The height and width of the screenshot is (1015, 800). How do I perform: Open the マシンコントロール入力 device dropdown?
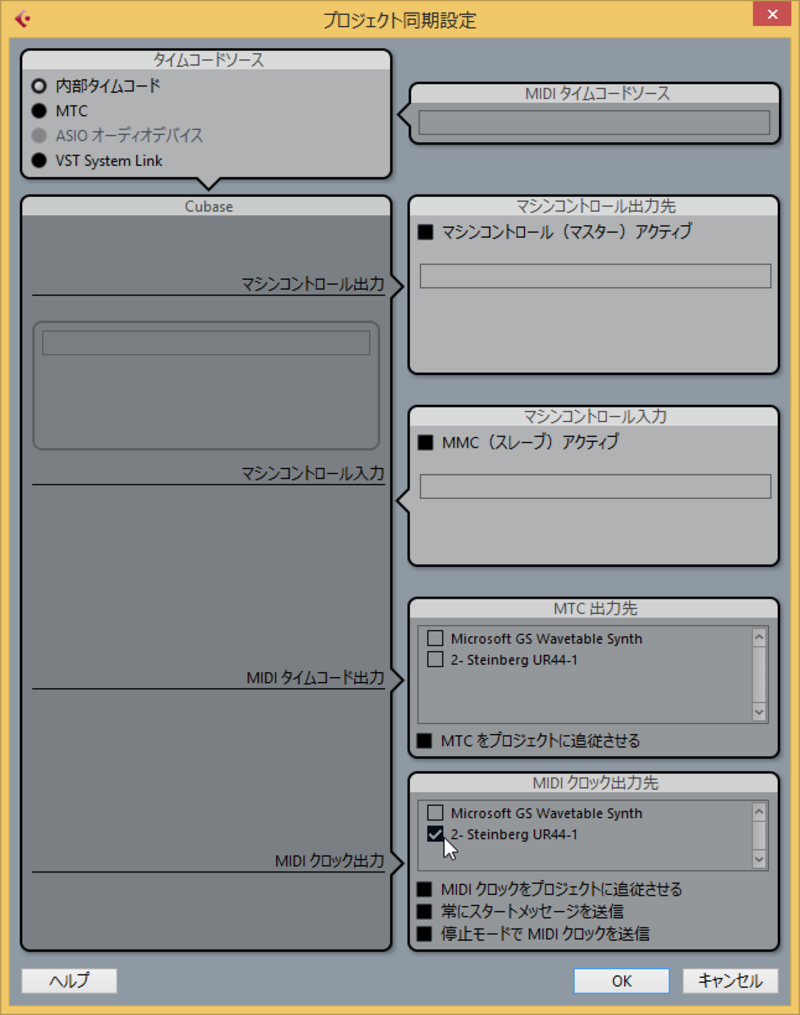click(595, 487)
